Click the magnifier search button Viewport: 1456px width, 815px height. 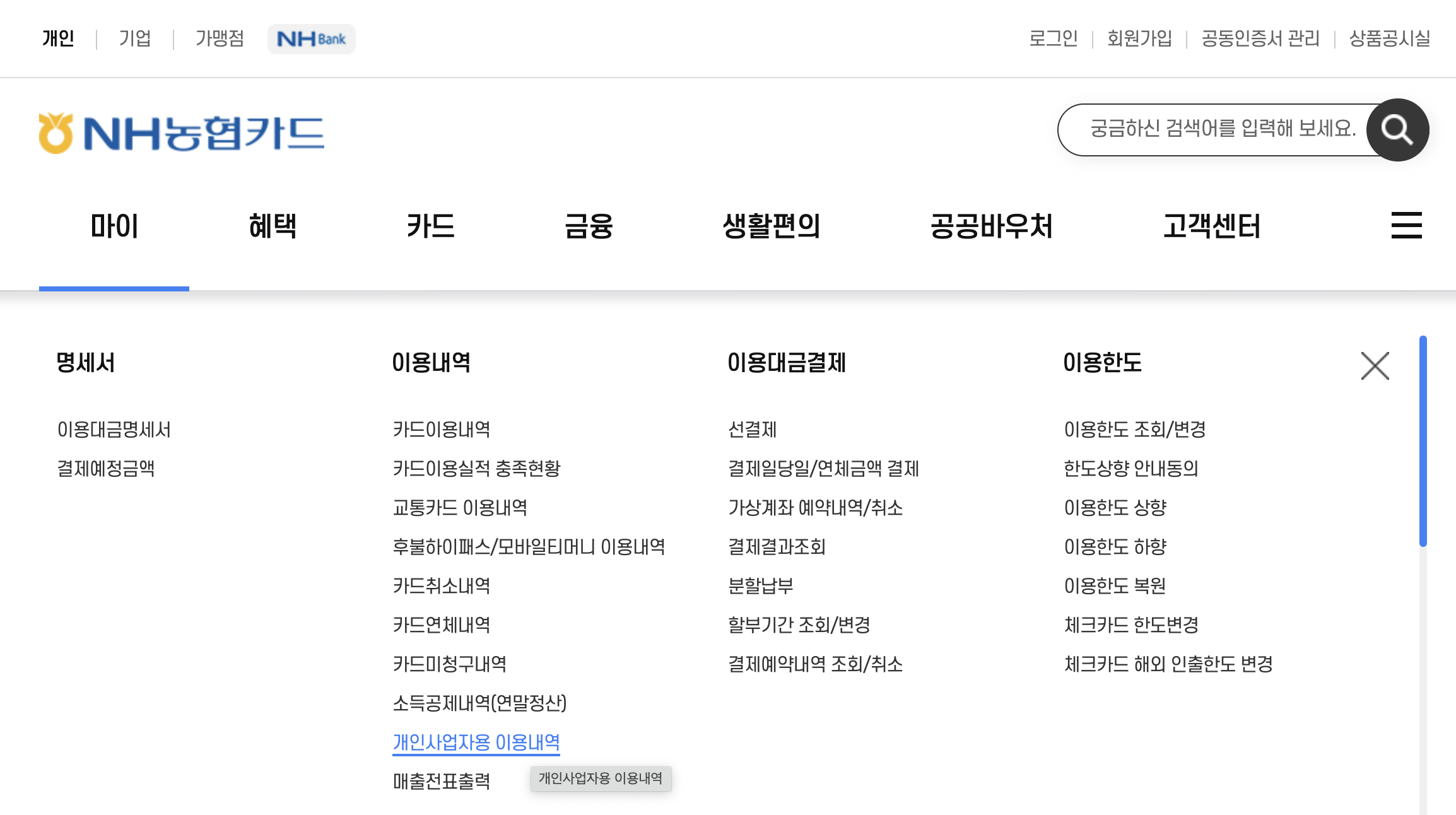pyautogui.click(x=1397, y=130)
